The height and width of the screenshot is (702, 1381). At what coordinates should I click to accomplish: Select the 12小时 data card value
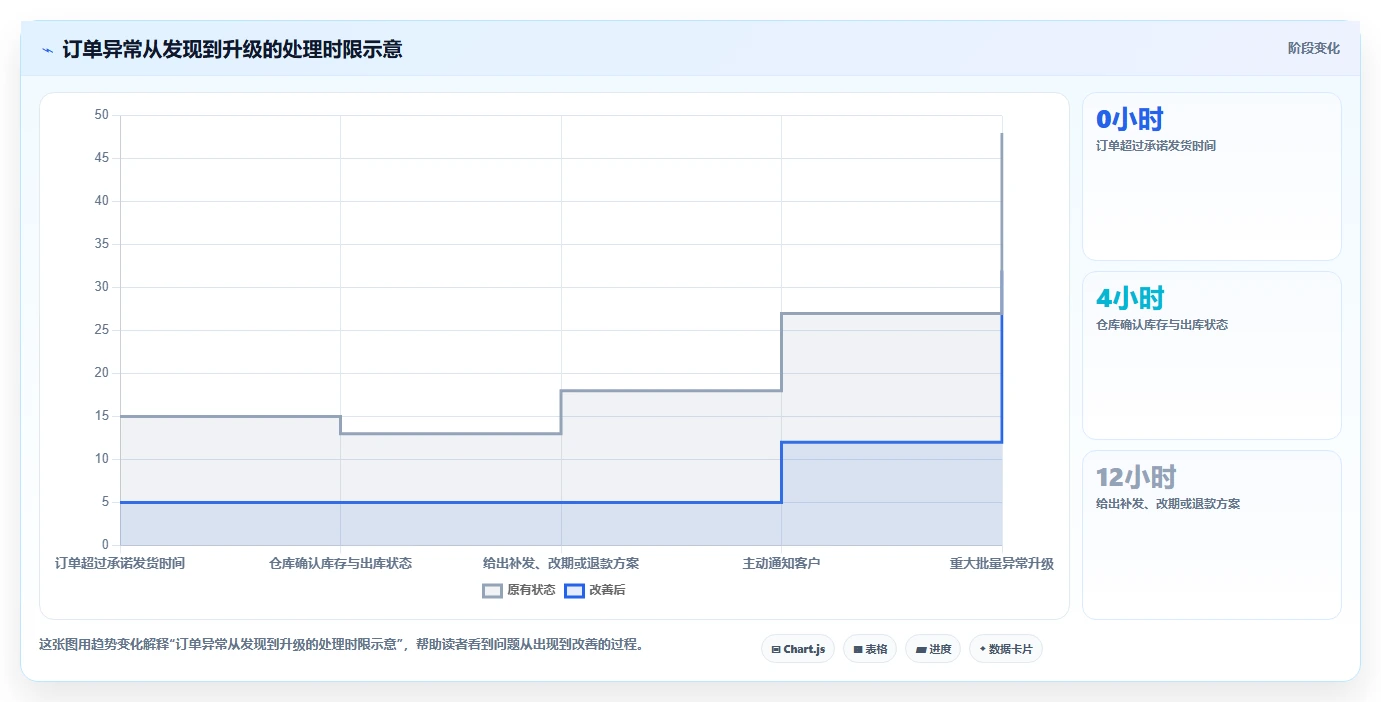click(x=1136, y=478)
